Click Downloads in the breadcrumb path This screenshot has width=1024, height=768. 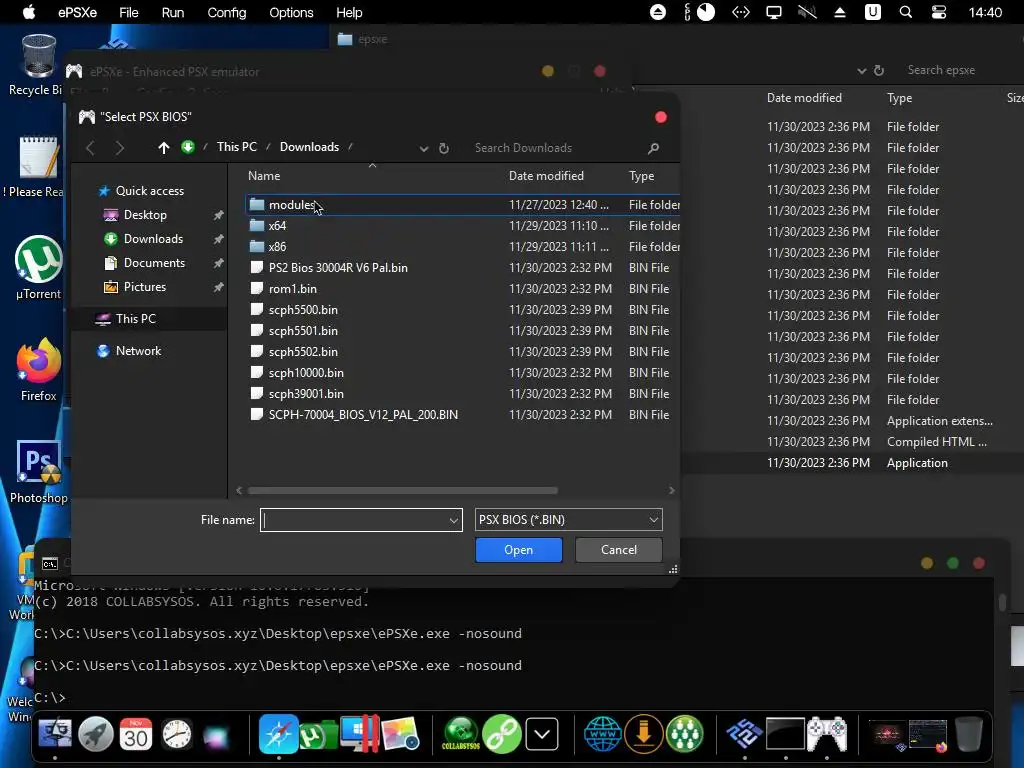[x=310, y=147]
